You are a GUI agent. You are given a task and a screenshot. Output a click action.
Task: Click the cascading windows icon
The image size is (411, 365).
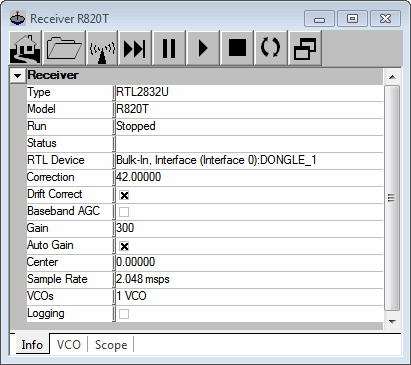[x=305, y=48]
